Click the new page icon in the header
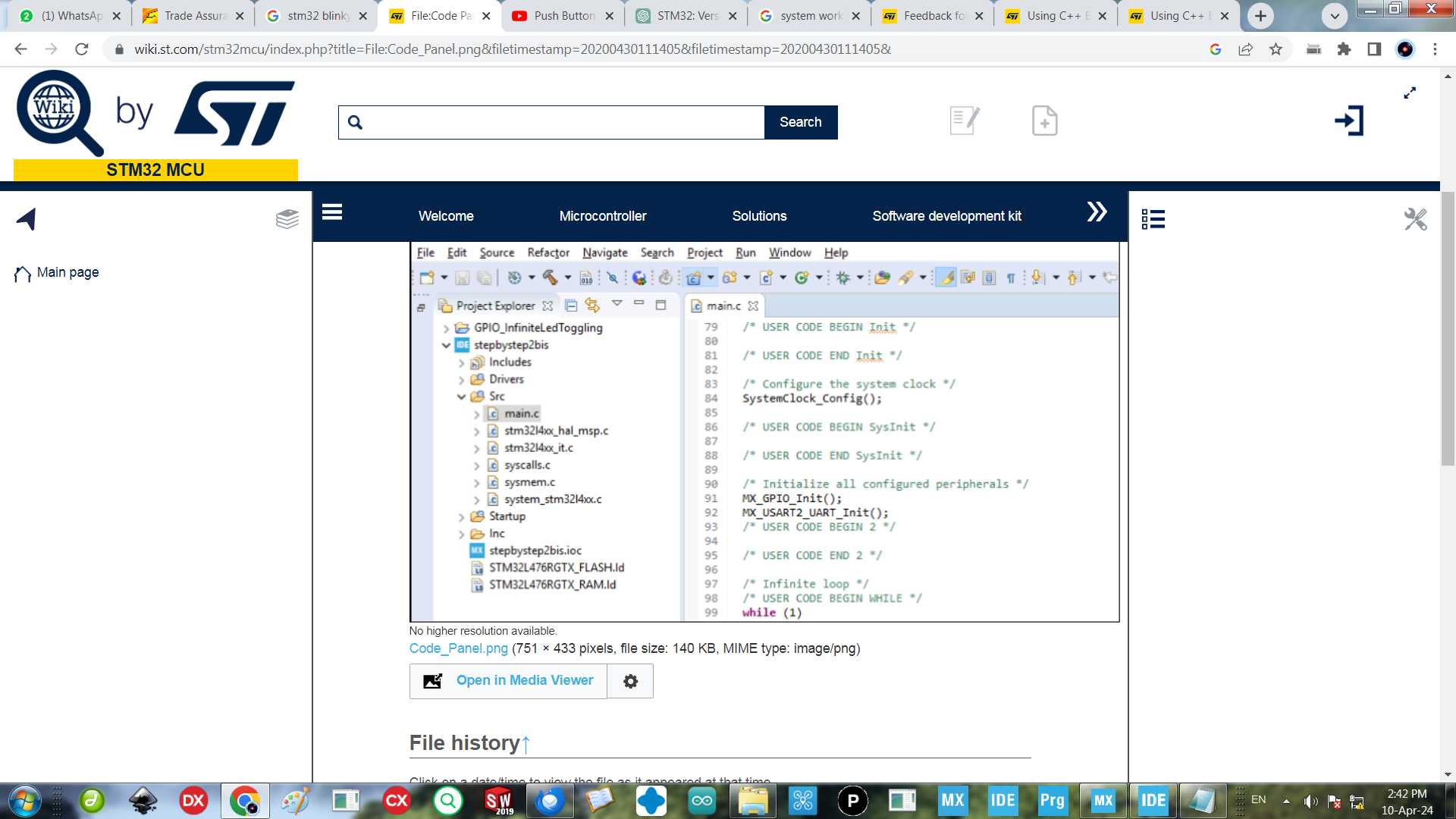This screenshot has height=819, width=1456. tap(1045, 120)
